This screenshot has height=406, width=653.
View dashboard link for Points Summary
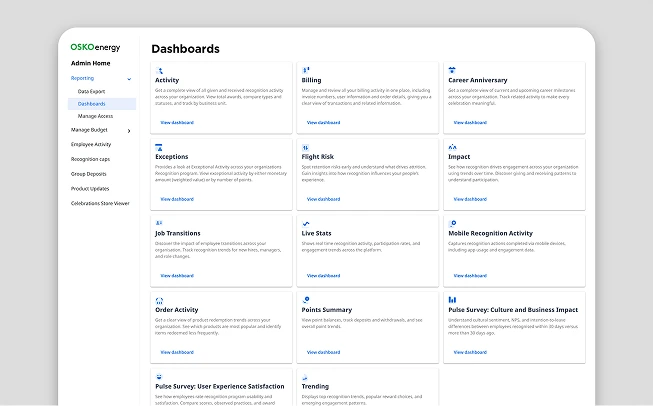click(x=324, y=352)
